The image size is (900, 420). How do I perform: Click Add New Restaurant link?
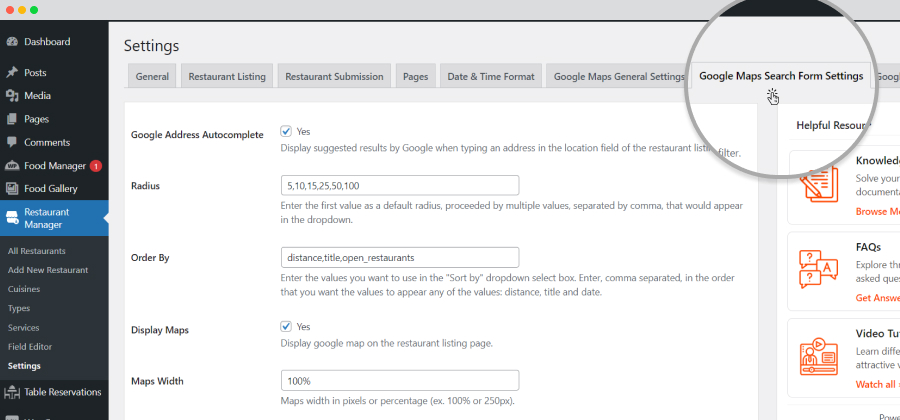point(48,270)
